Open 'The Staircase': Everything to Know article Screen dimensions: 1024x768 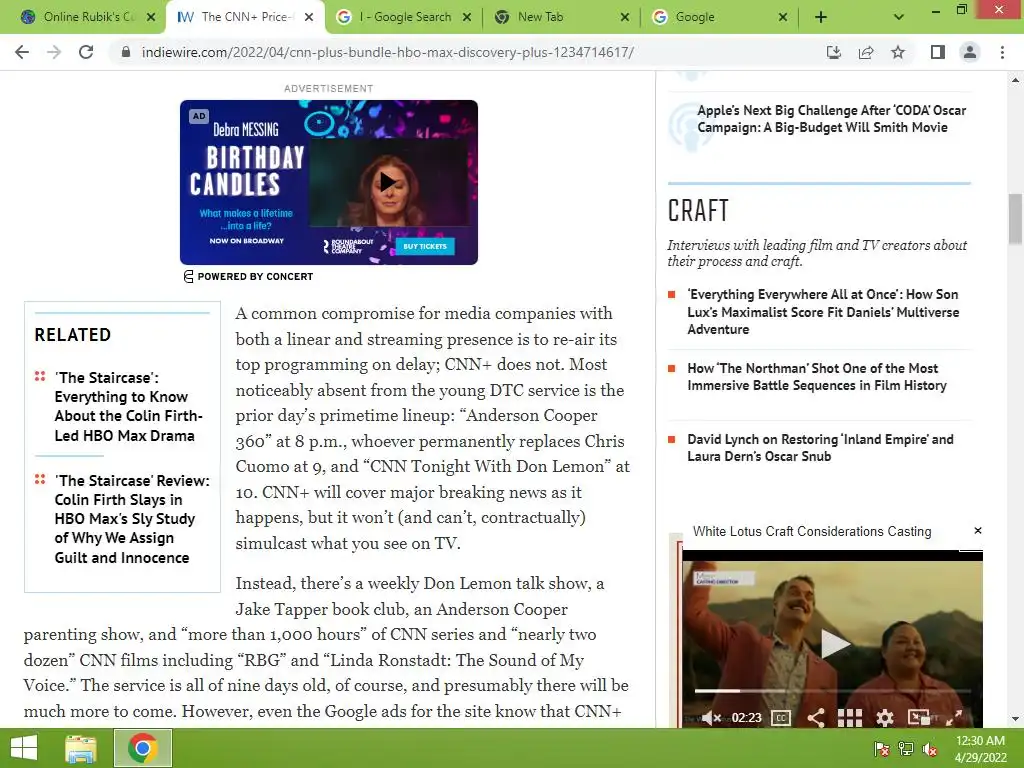129,406
